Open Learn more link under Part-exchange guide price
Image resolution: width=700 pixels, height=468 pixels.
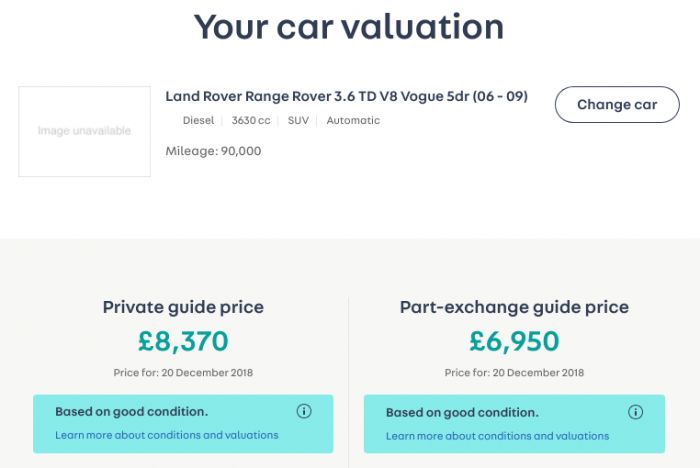click(x=497, y=436)
